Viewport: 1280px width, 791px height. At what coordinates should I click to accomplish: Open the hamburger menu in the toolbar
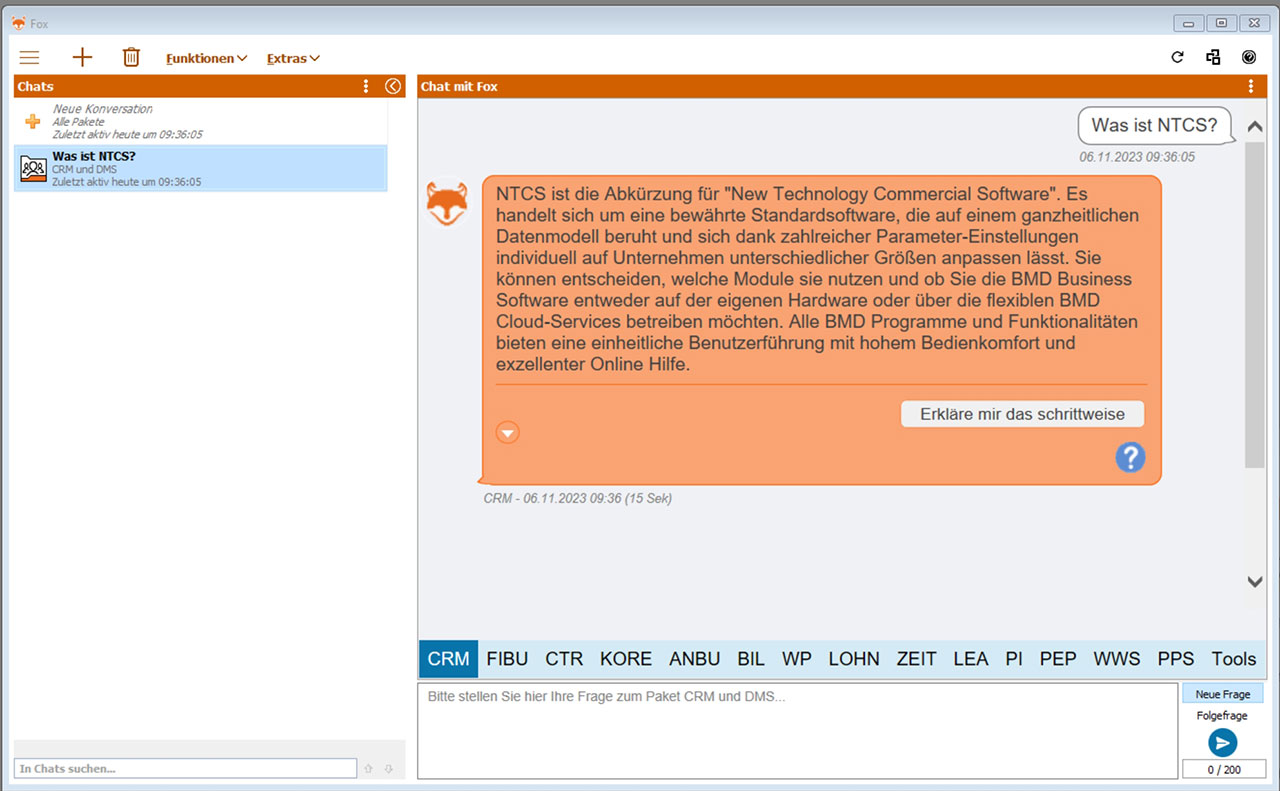pos(29,58)
